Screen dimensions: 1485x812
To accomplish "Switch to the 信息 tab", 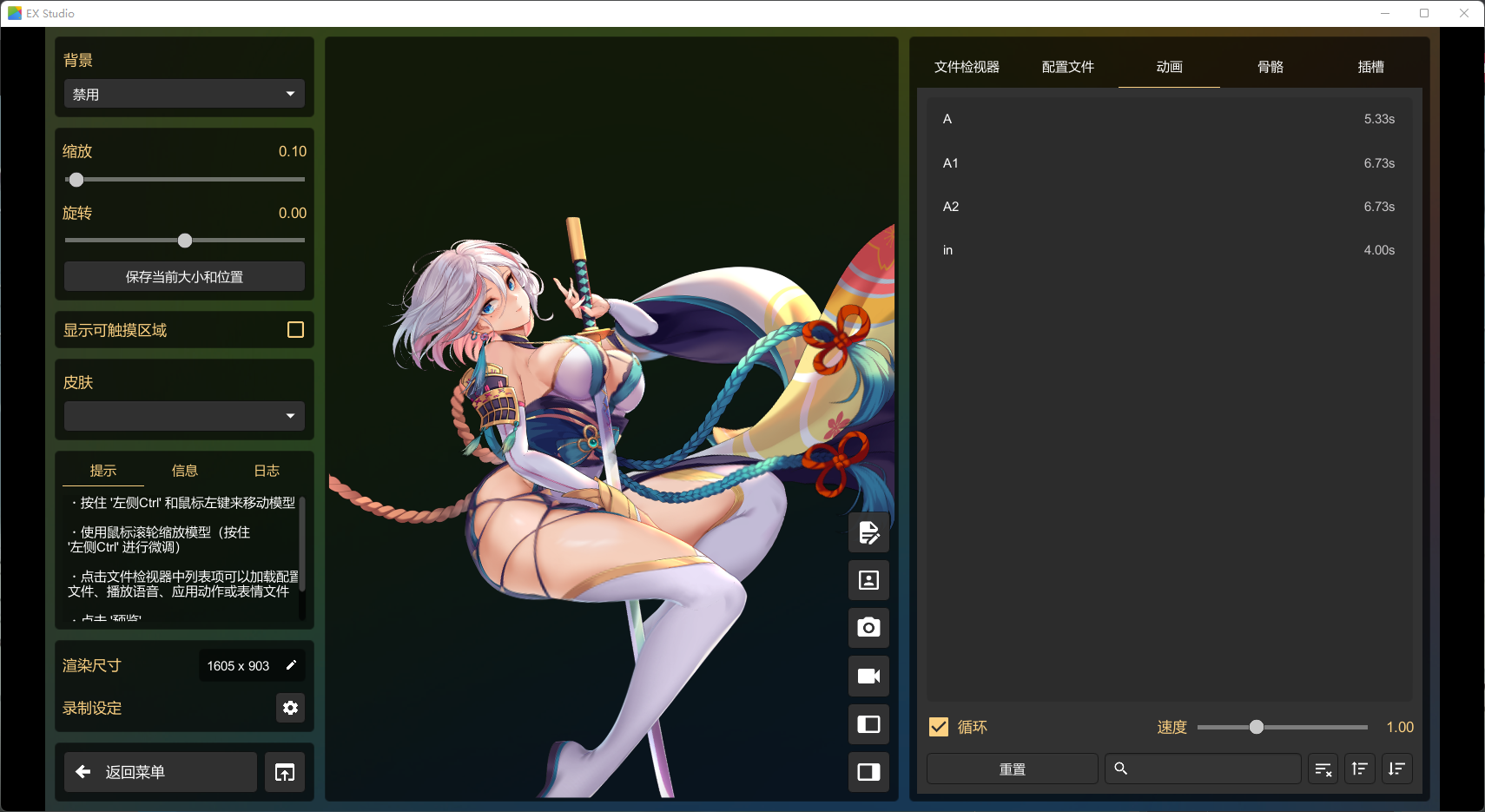I will pos(185,471).
